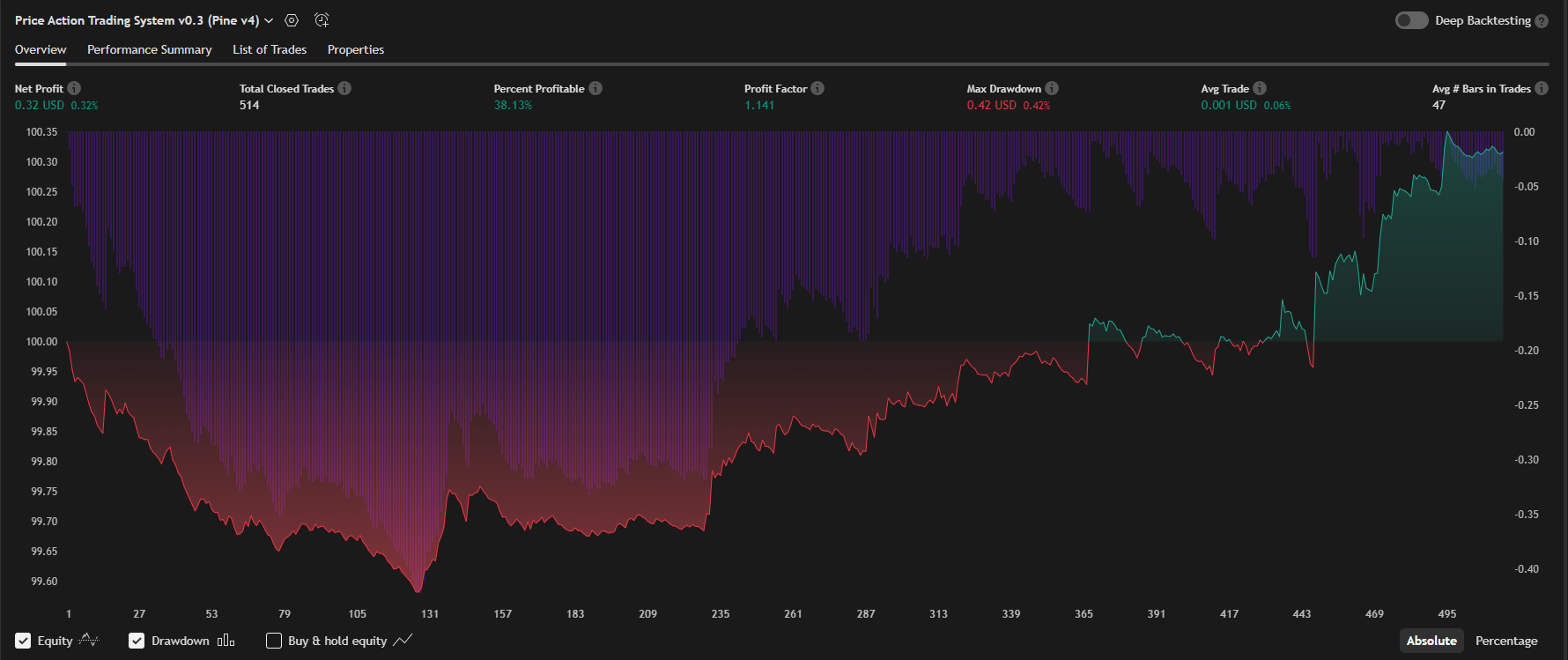Open the List of Trades tab
The image size is (1568, 660).
point(270,49)
